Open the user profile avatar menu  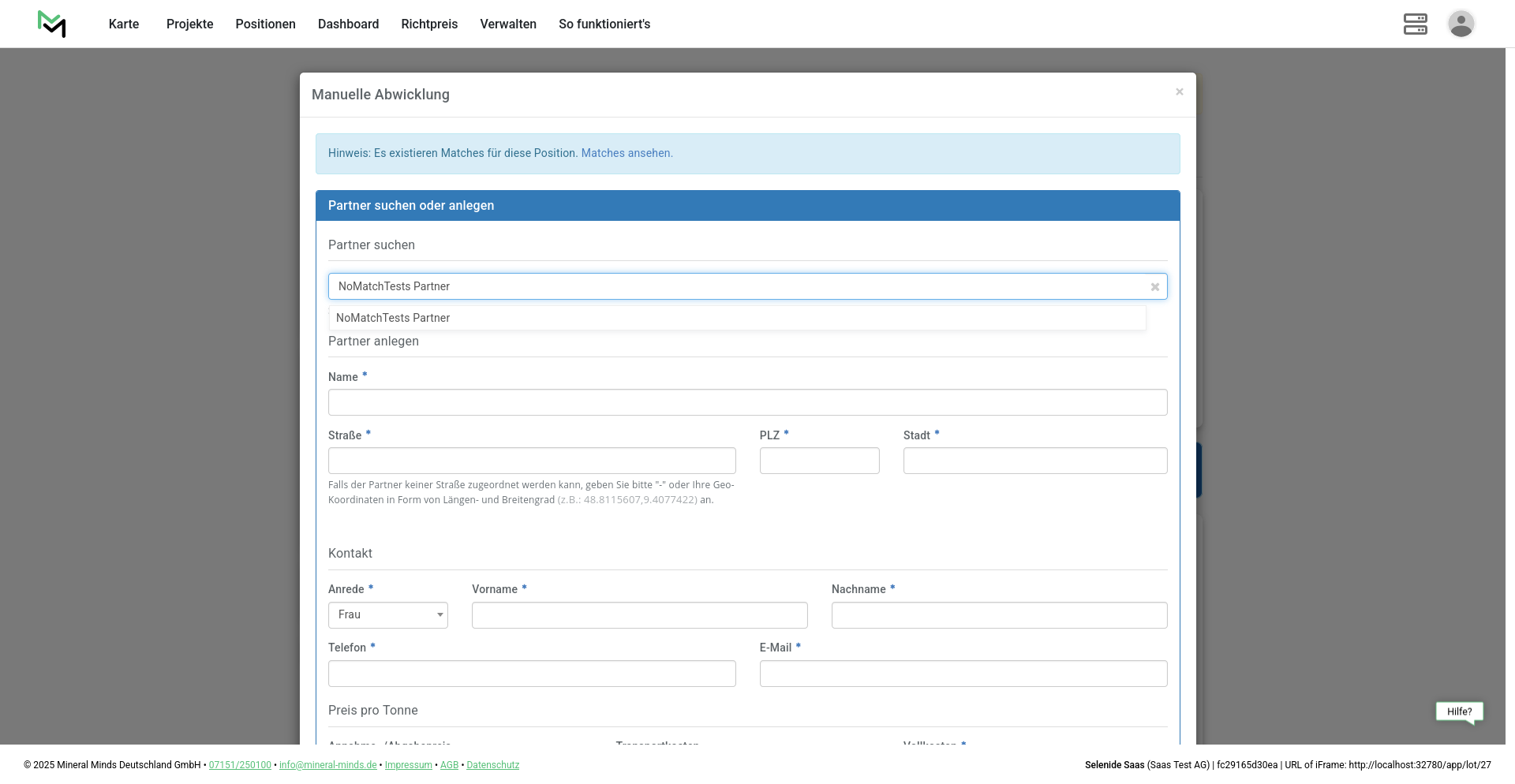(x=1461, y=24)
